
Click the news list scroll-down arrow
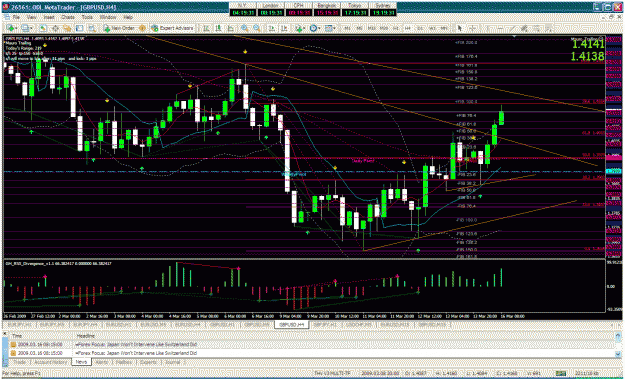[x=618, y=354]
